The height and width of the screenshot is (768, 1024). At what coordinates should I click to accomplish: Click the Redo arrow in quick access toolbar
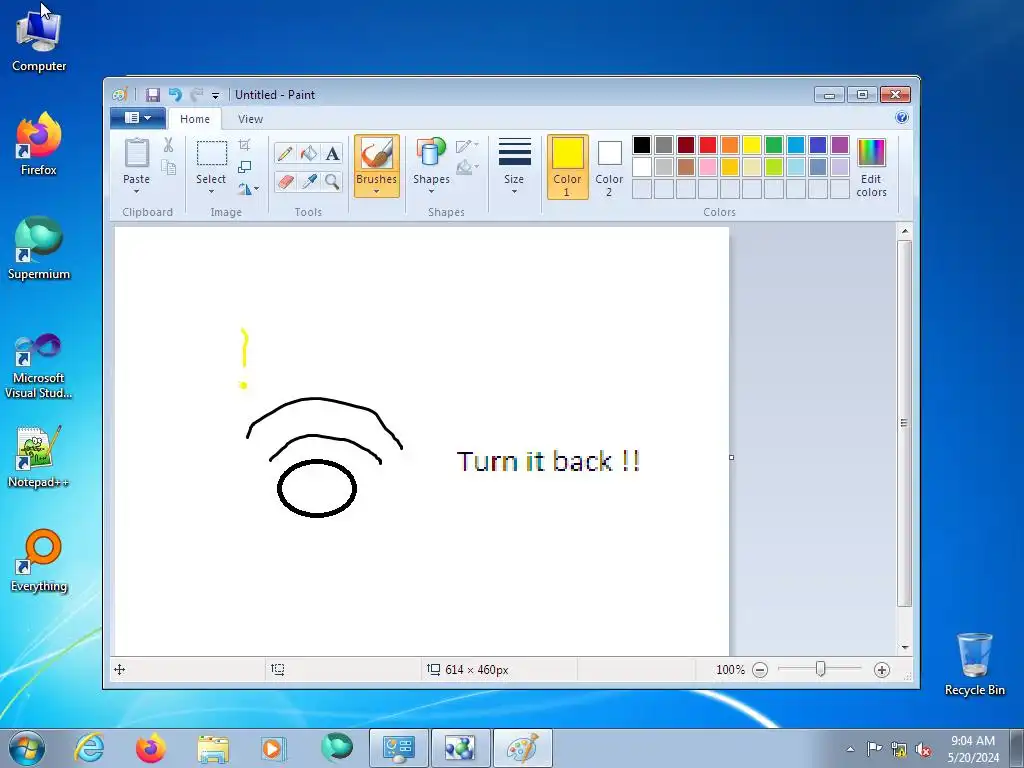coord(197,95)
